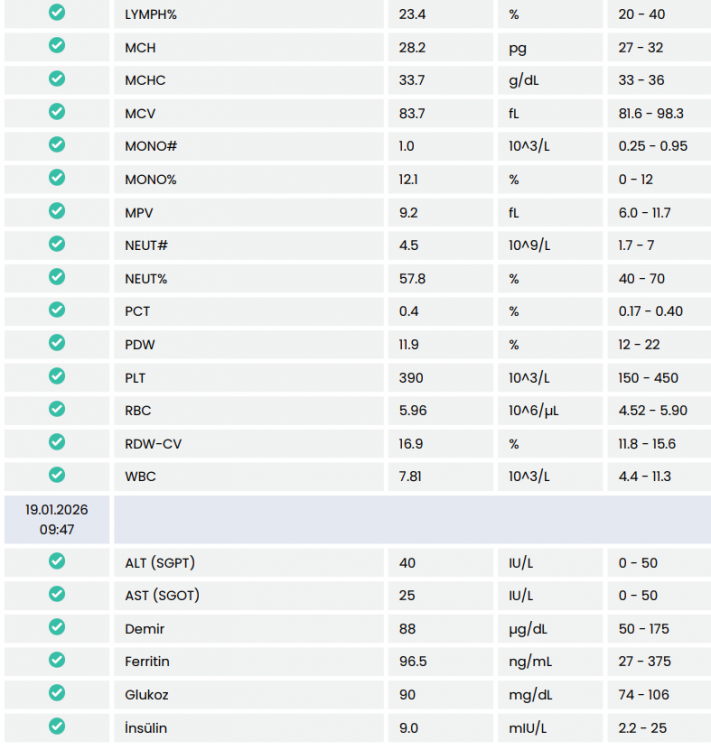Click the PDW result value 11.9
Viewport: 711px width, 750px height.
tap(409, 344)
